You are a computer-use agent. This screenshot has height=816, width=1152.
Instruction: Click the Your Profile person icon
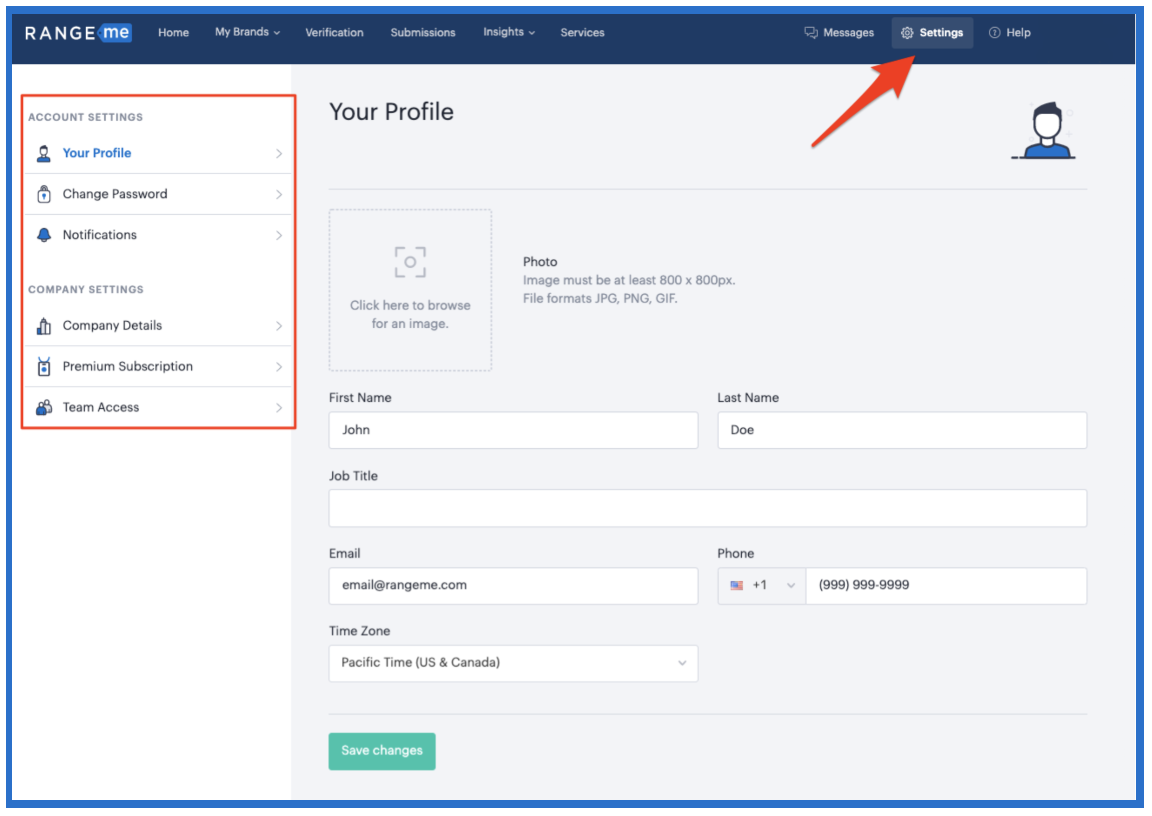click(44, 154)
